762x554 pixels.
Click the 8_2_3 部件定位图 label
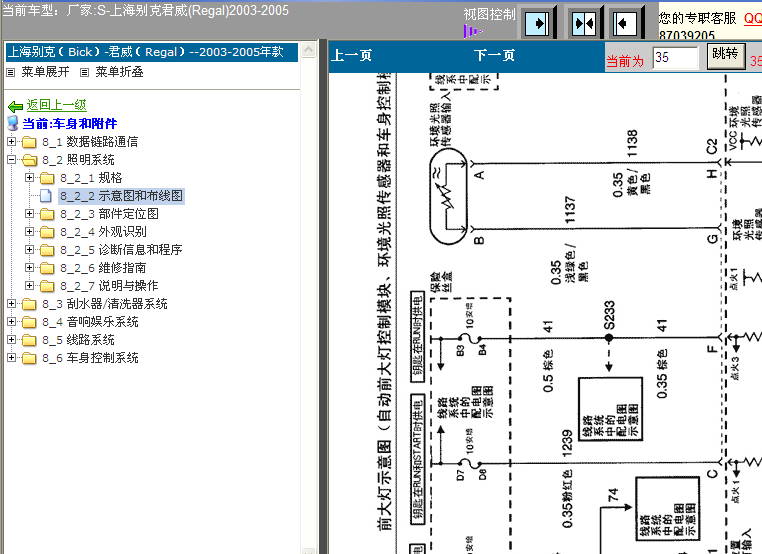pyautogui.click(x=109, y=214)
